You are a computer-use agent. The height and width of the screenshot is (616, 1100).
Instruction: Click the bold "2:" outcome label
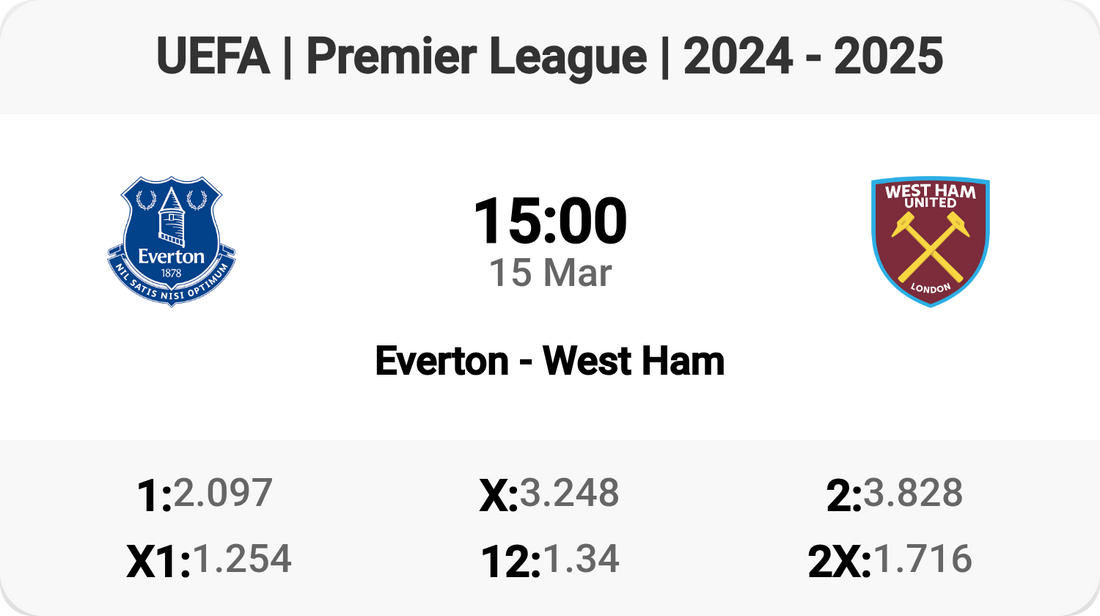click(x=844, y=496)
